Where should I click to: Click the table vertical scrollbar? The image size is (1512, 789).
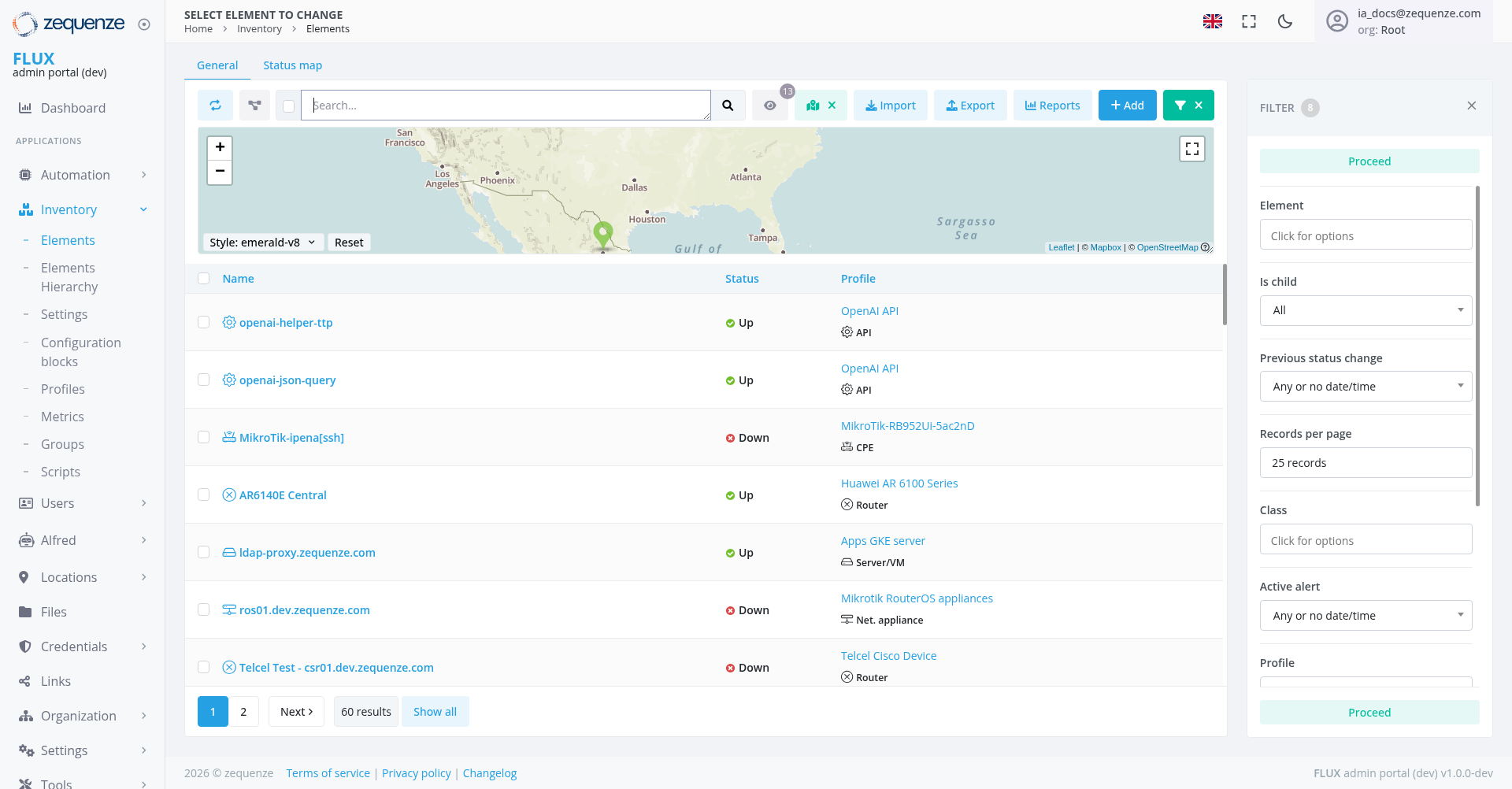pos(1225,294)
